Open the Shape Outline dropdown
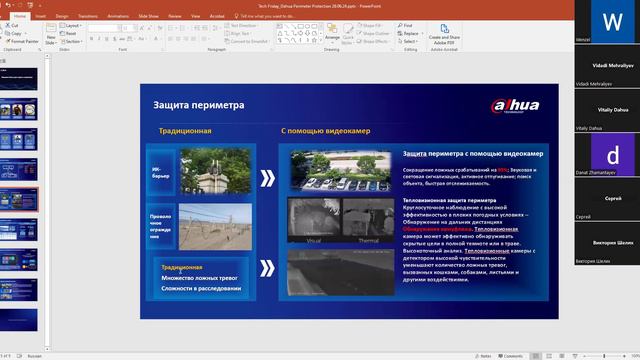The height and width of the screenshot is (360, 640). click(373, 33)
